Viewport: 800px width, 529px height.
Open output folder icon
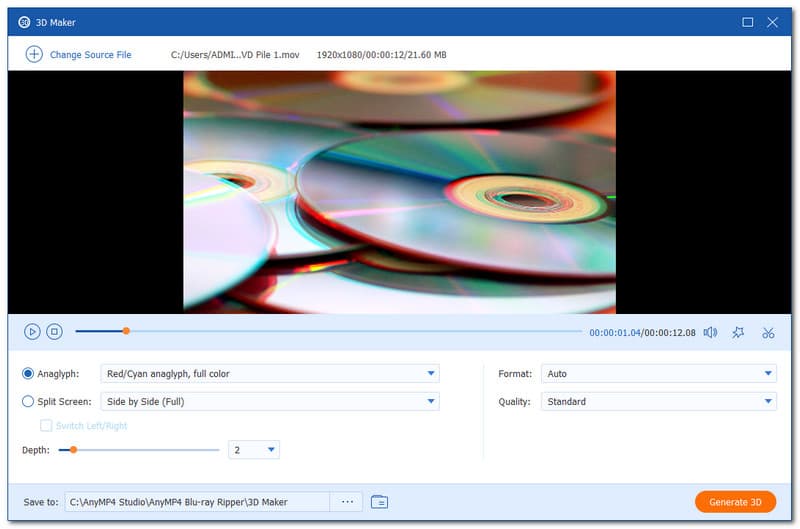[379, 502]
